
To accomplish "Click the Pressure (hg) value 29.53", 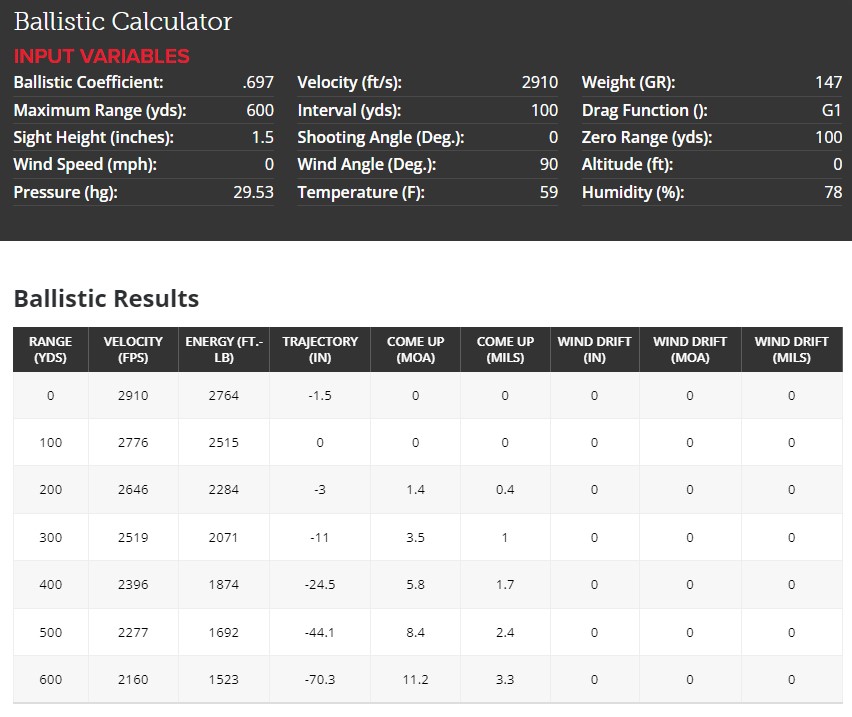I will pyautogui.click(x=253, y=192).
